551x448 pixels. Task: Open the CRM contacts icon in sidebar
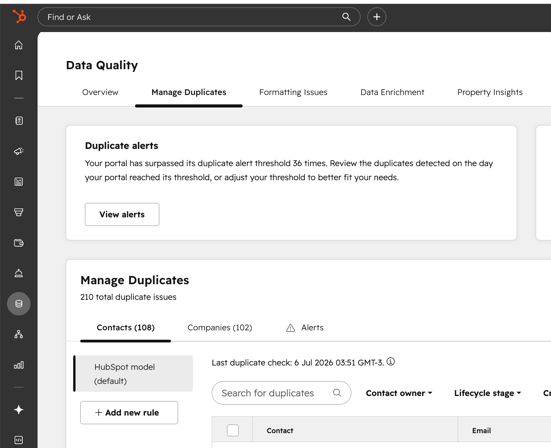coord(19,121)
